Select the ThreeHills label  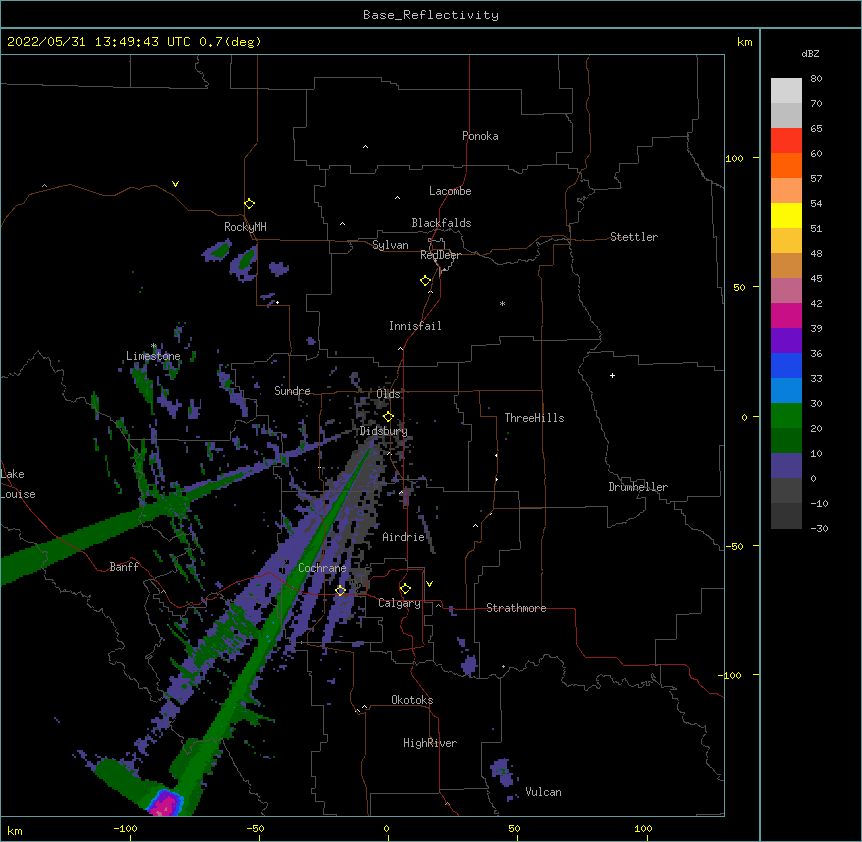point(534,418)
